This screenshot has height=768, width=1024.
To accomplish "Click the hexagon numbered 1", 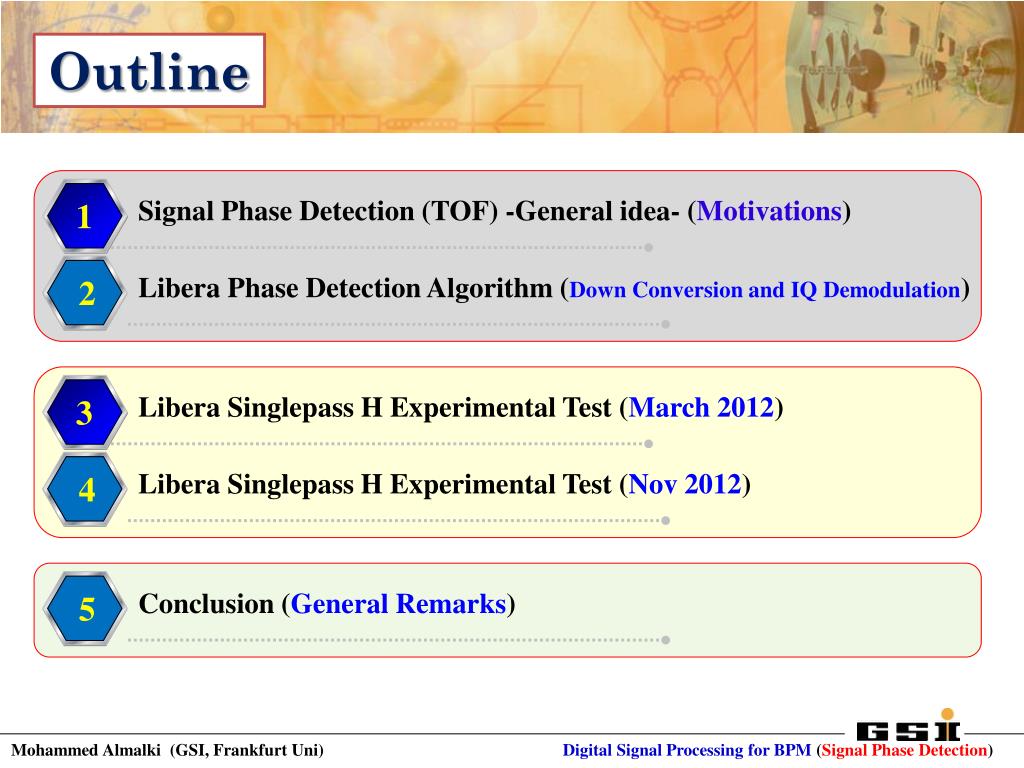I will (85, 216).
